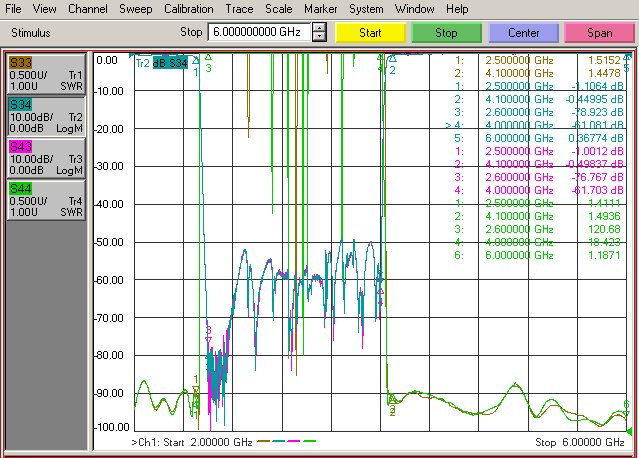Open the Marker menu
The height and width of the screenshot is (458, 639).
[320, 9]
